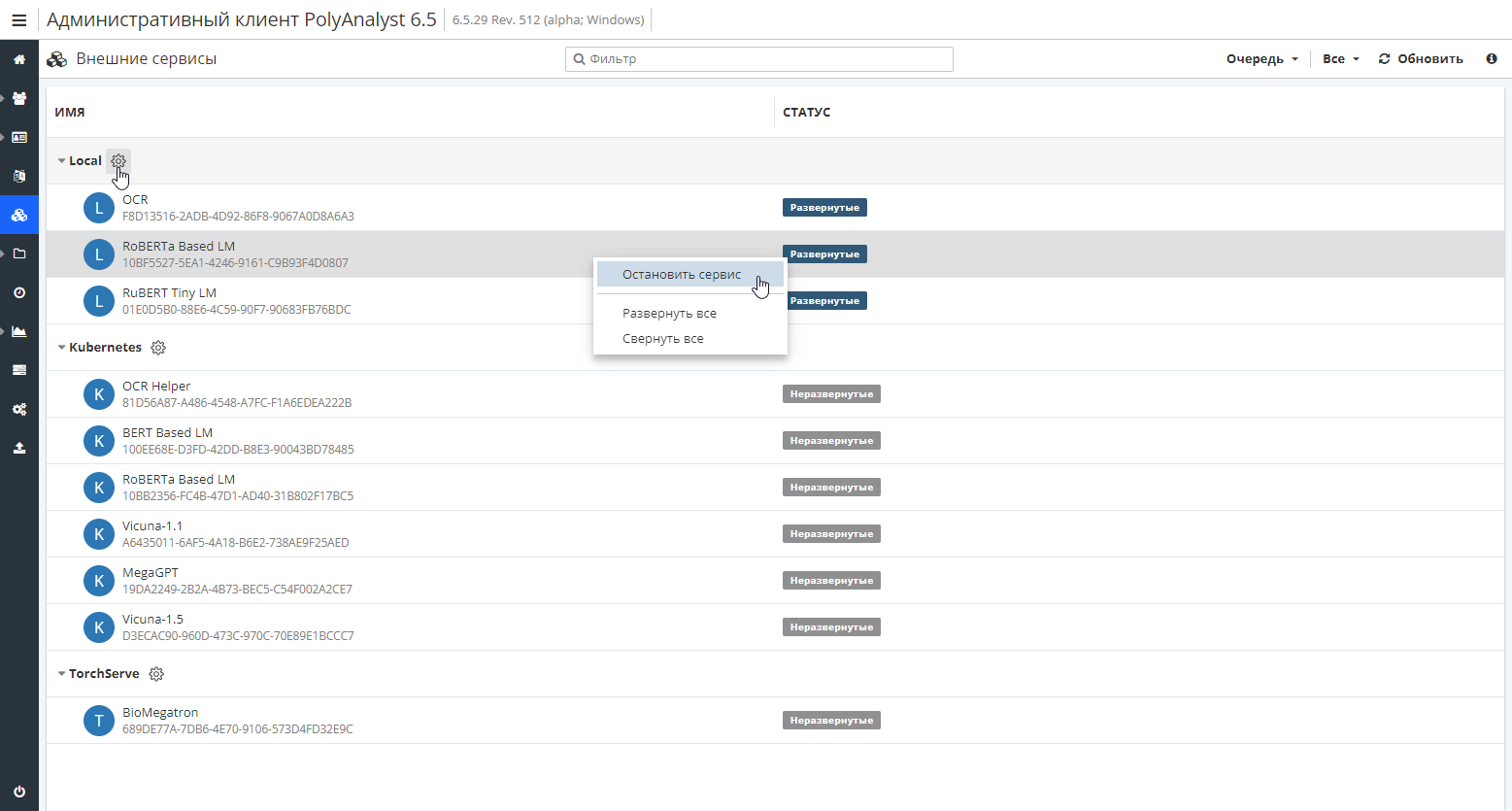The image size is (1512, 811).
Task: Click Развернутые badge of RuBERT Tiny LM
Action: [824, 301]
